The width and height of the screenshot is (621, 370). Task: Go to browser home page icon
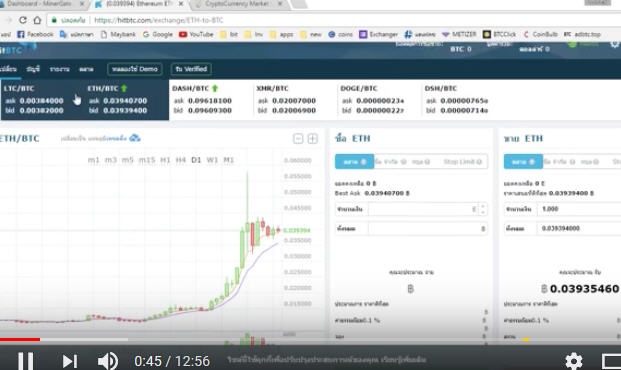click(37, 20)
